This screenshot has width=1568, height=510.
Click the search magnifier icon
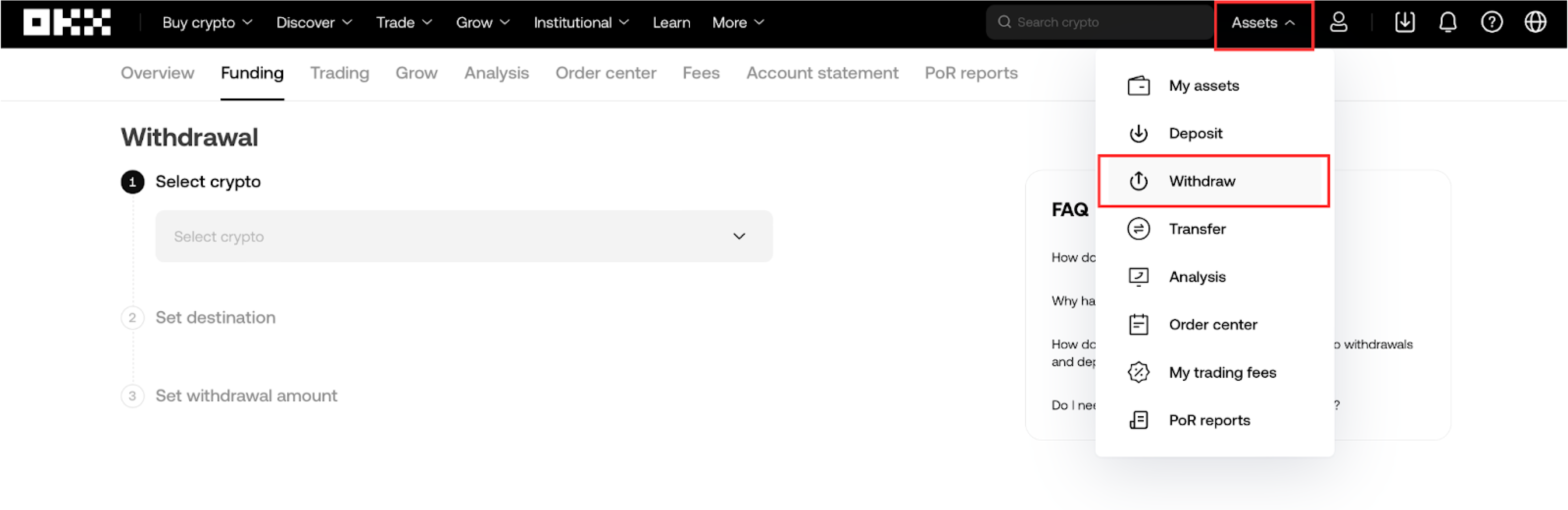click(x=1004, y=23)
